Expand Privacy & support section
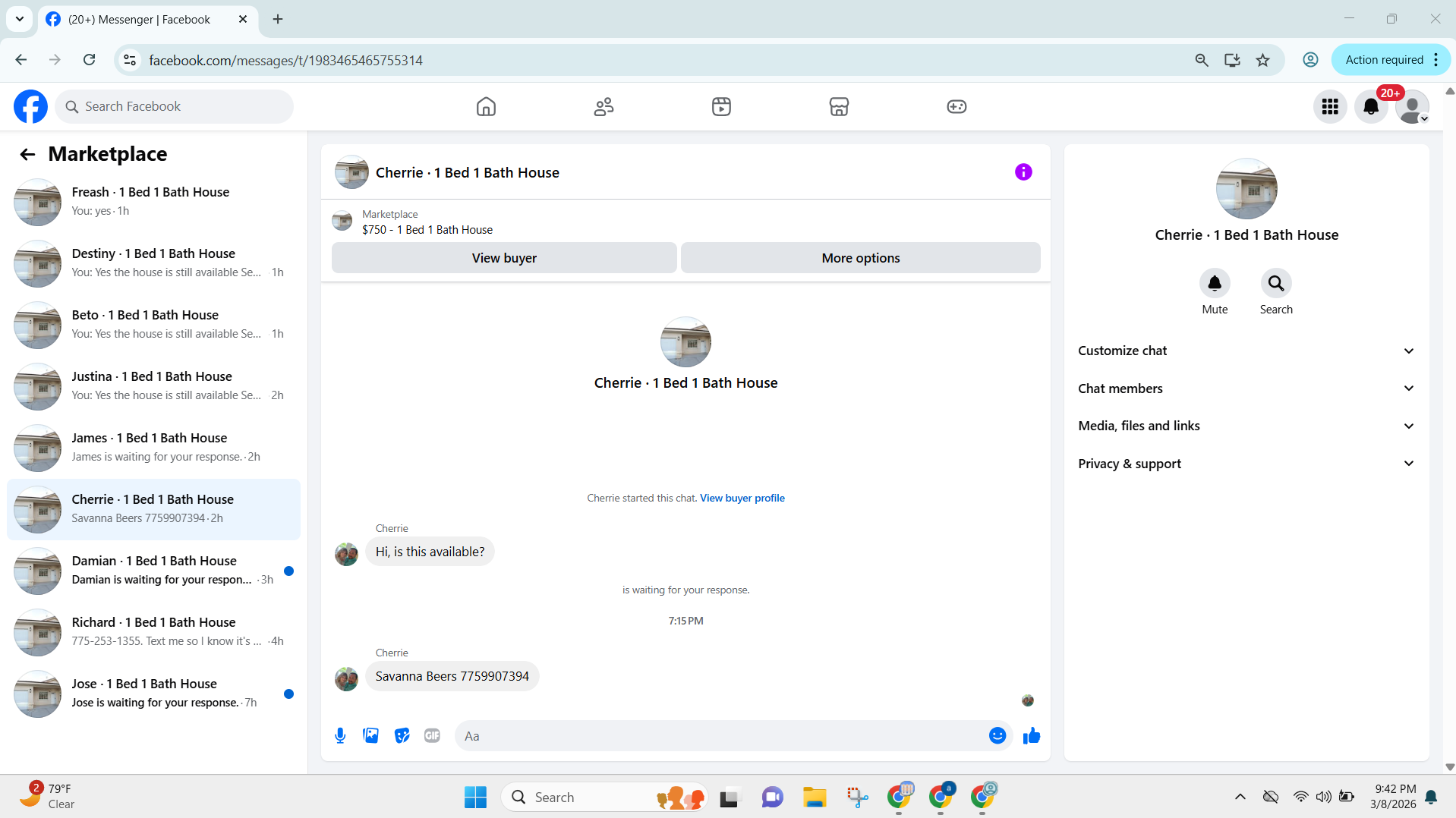The image size is (1456, 818). pyautogui.click(x=1246, y=464)
